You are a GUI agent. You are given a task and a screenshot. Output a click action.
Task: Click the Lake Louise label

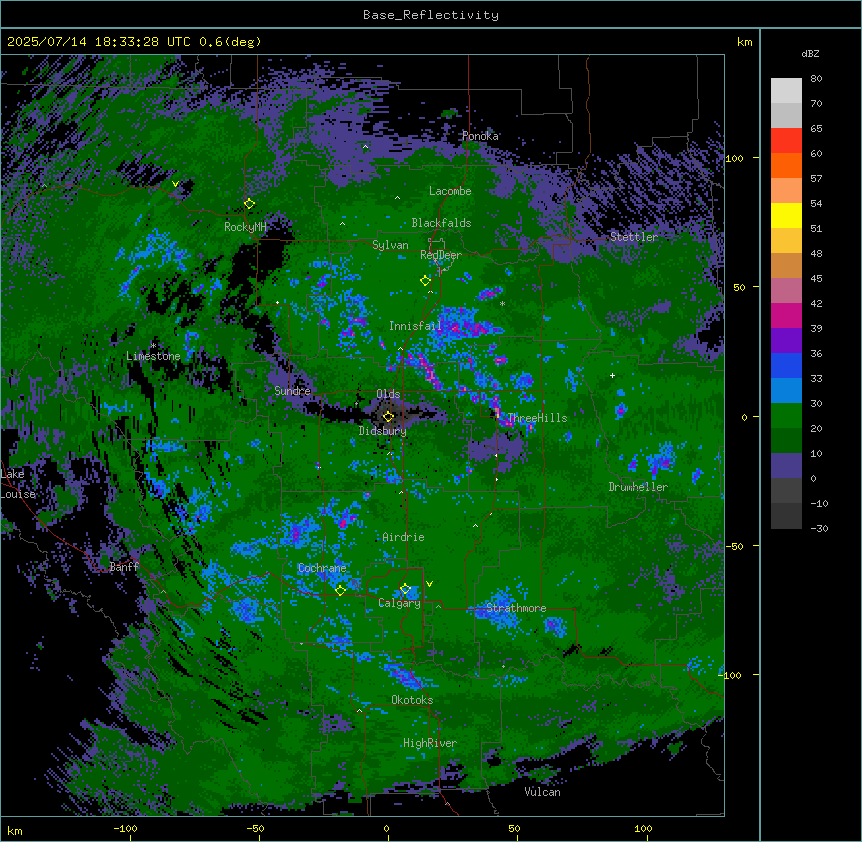[x=18, y=484]
